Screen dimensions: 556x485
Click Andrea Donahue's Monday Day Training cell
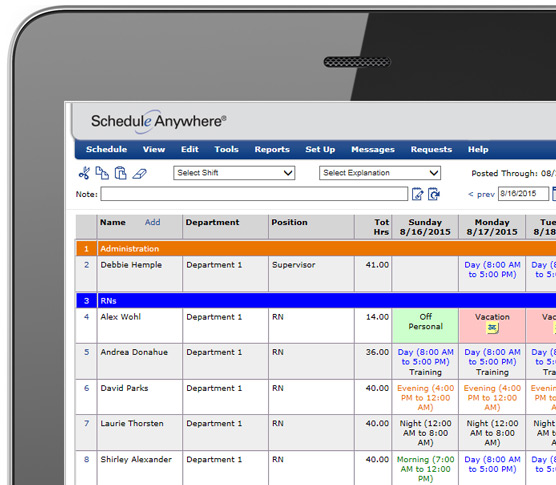click(x=492, y=362)
